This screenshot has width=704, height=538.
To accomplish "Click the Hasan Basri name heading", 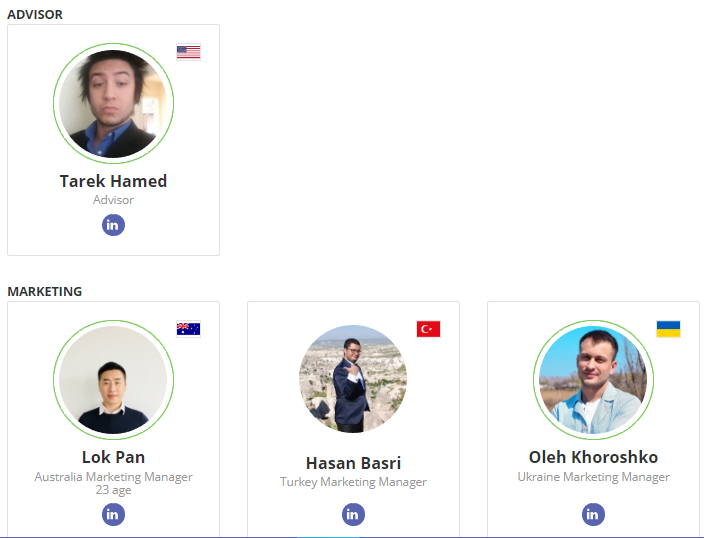I will tap(353, 463).
